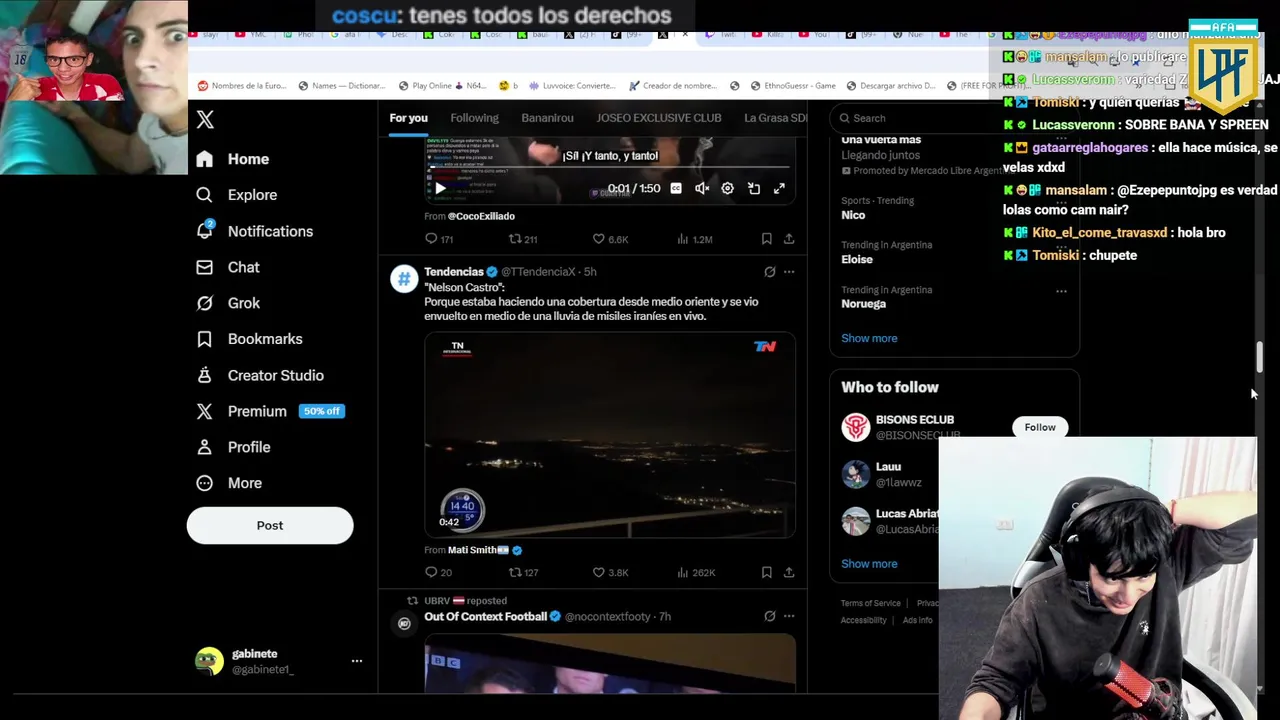
Task: Open the Tendencias account name
Action: coord(454,272)
